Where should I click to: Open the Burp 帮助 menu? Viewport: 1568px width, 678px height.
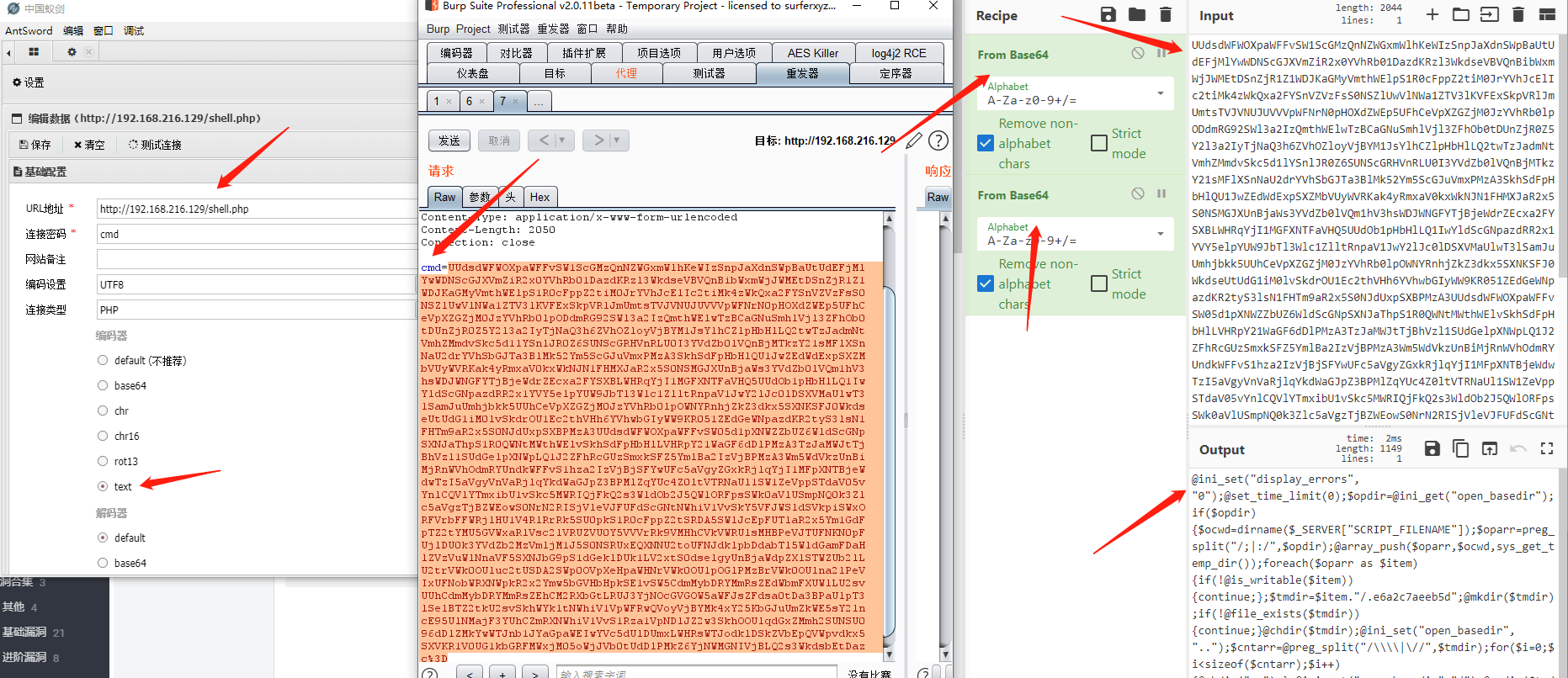click(x=617, y=29)
